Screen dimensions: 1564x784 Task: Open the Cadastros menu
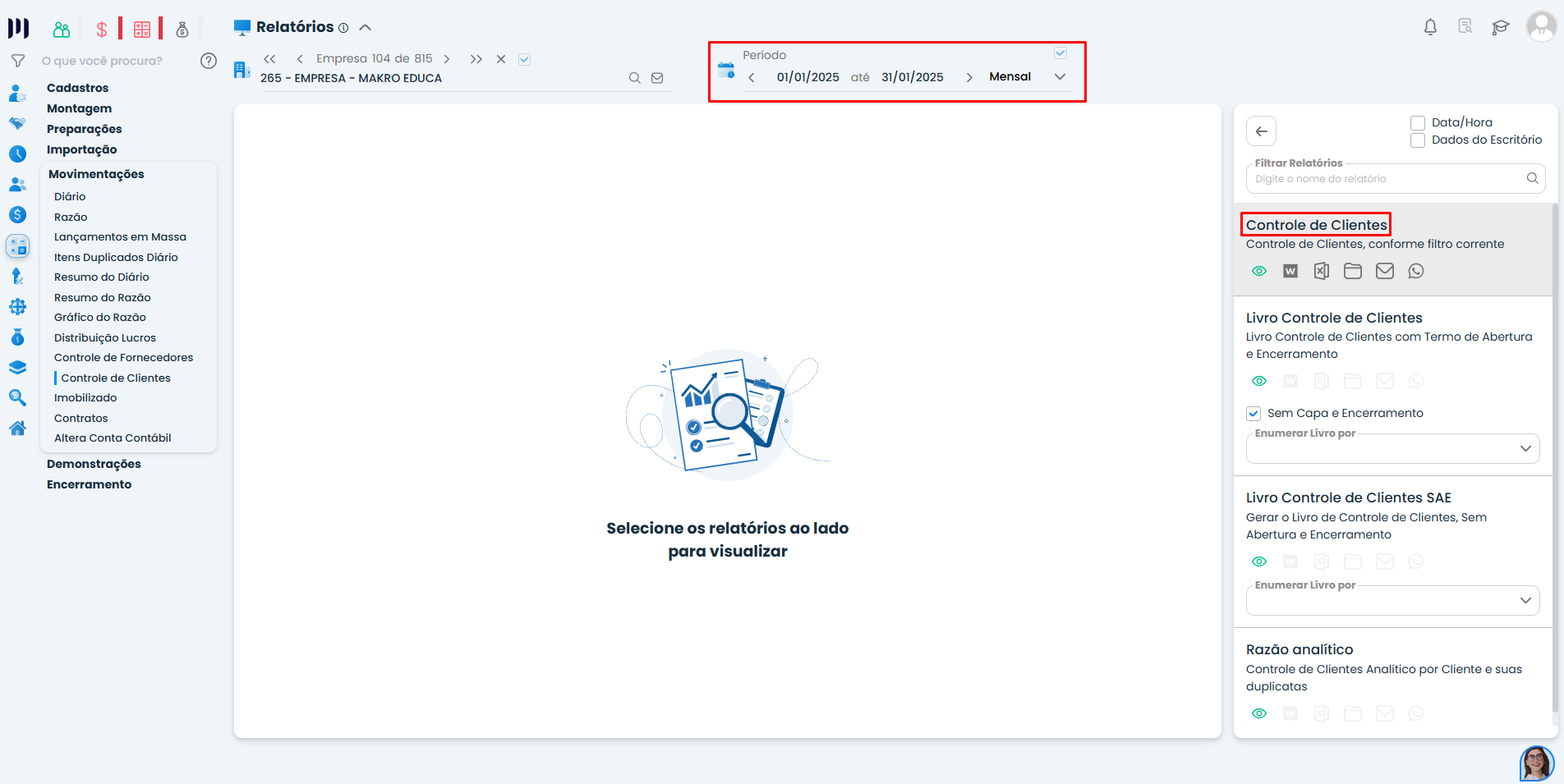[x=77, y=88]
